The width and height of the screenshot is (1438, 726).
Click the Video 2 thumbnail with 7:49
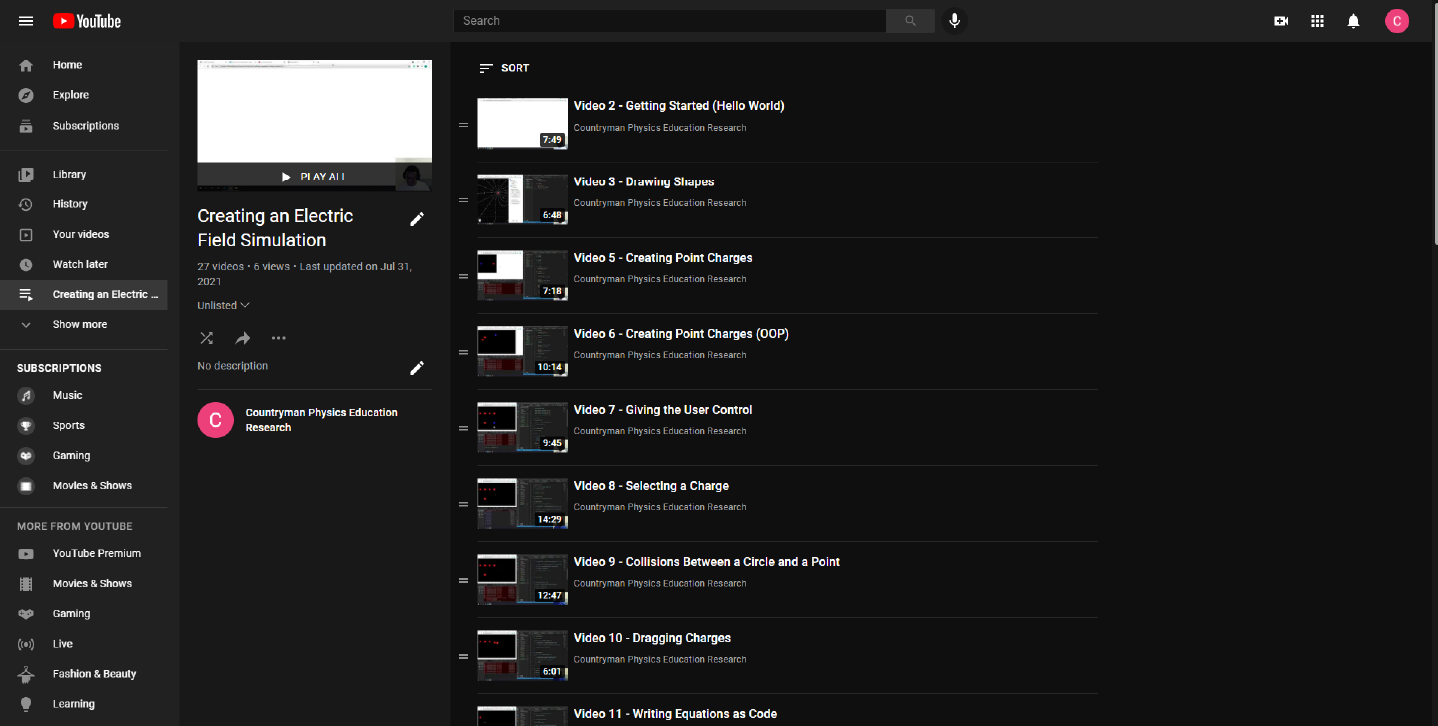click(x=522, y=124)
